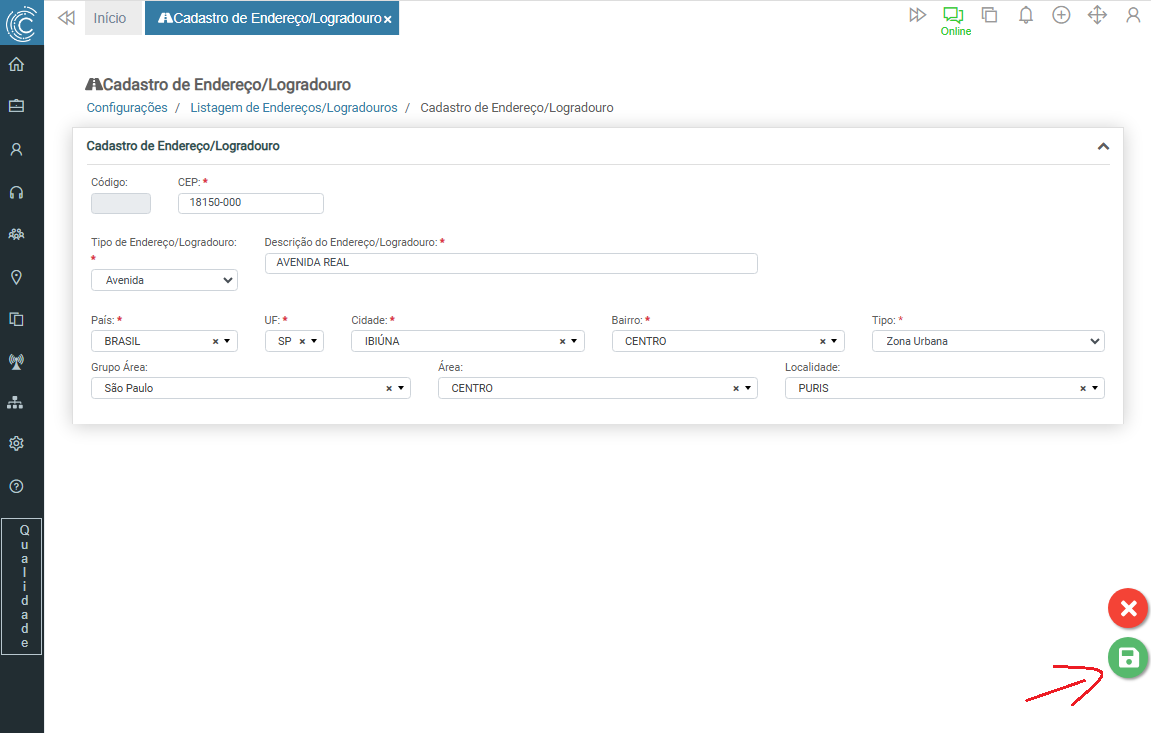Open the help question mark sidebar icon
Screen dimensions: 1151x733
point(16,486)
